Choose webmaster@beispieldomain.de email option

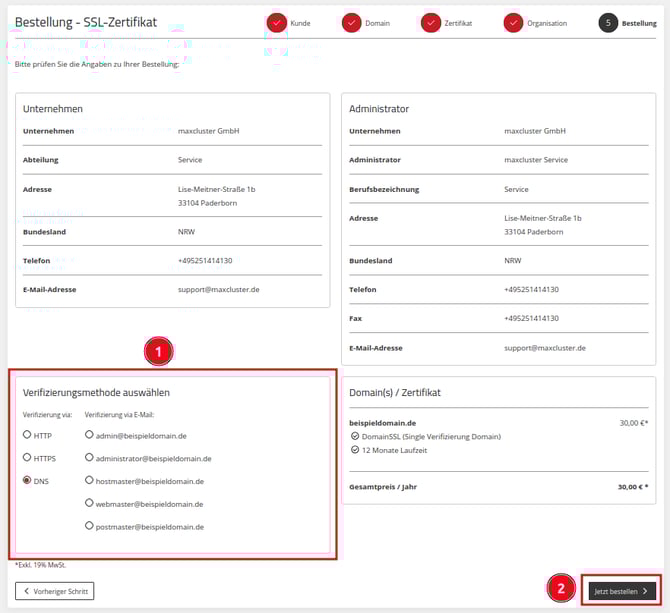[x=89, y=503]
